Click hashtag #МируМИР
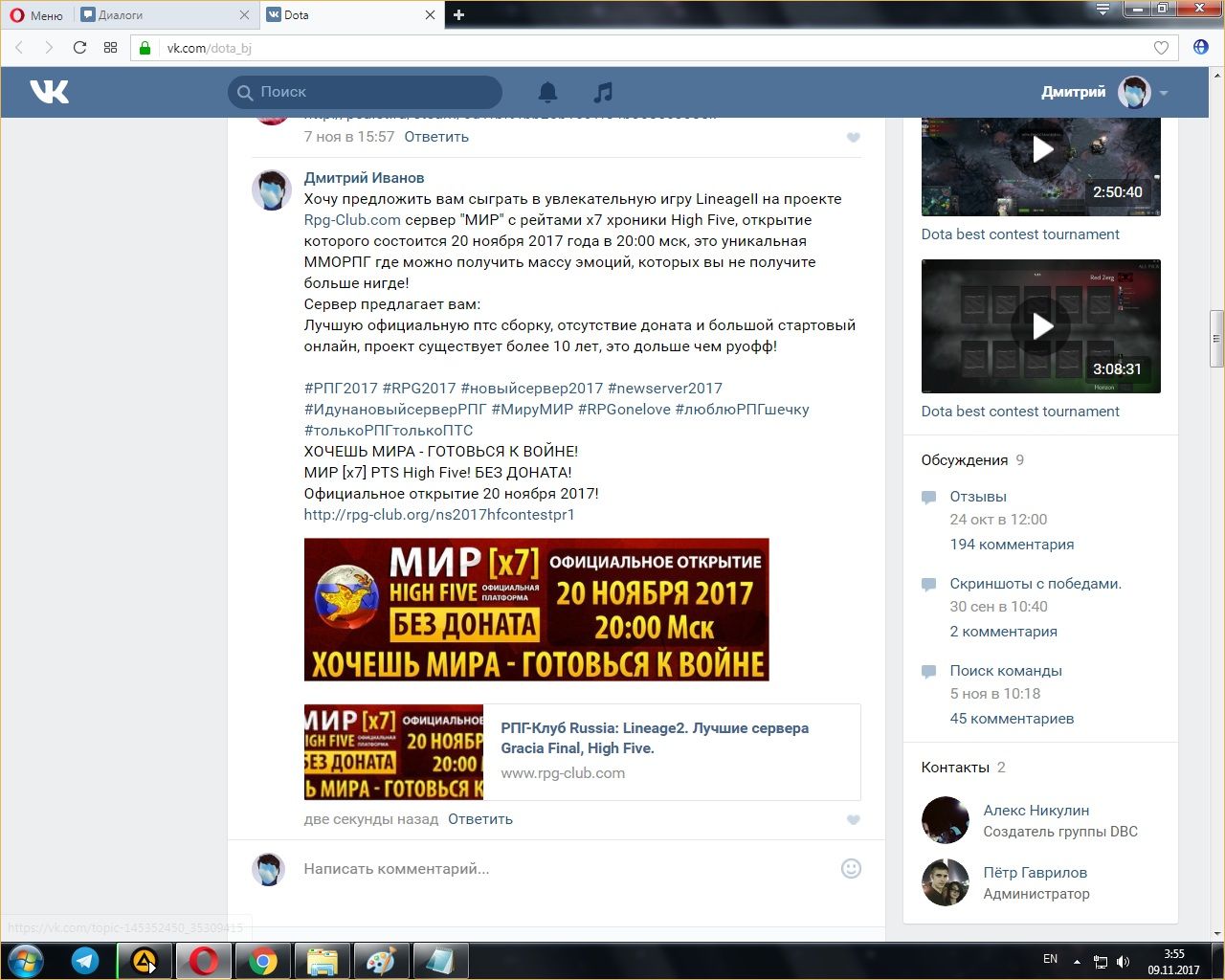 (x=532, y=410)
